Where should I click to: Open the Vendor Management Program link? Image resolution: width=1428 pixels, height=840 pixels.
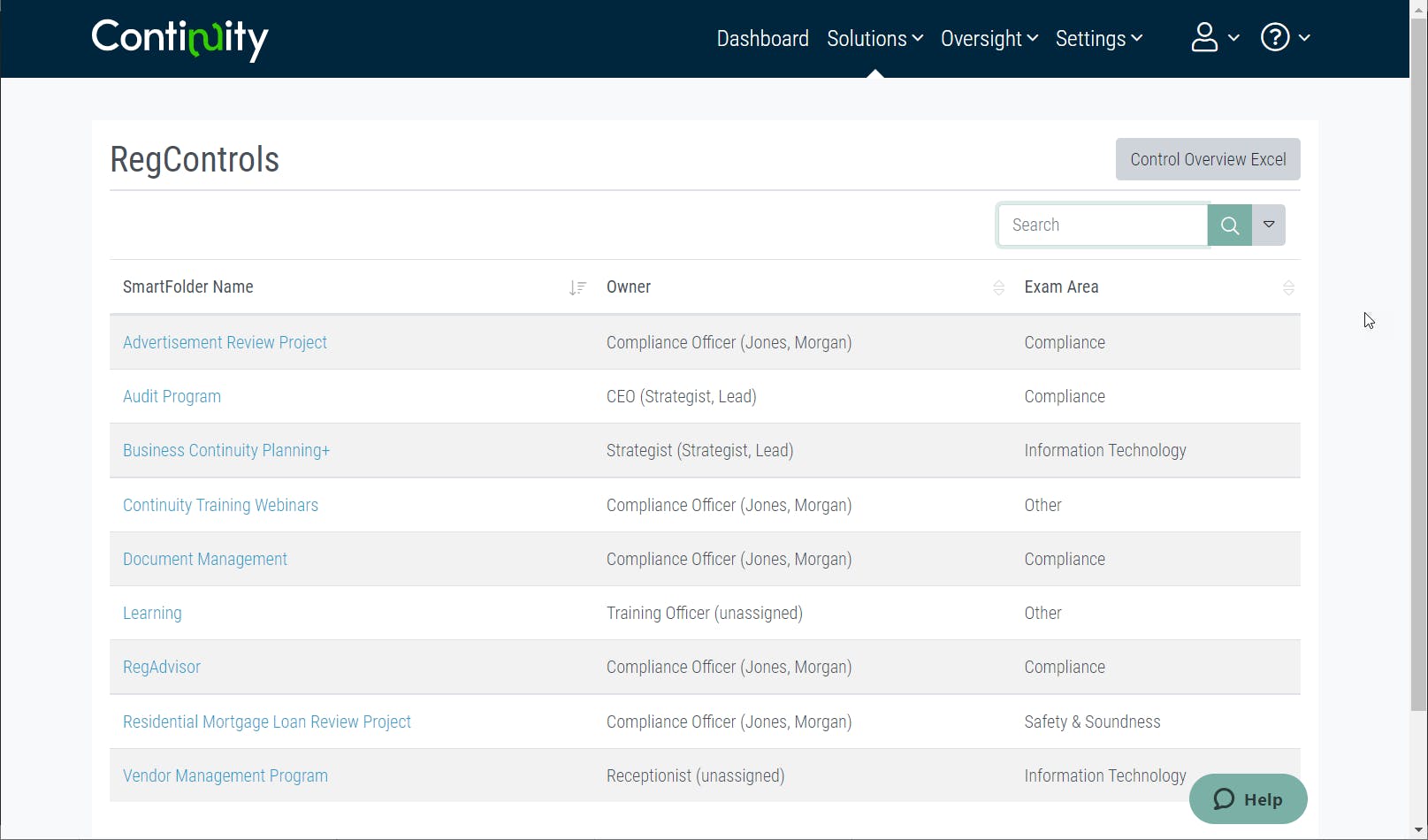click(x=225, y=775)
